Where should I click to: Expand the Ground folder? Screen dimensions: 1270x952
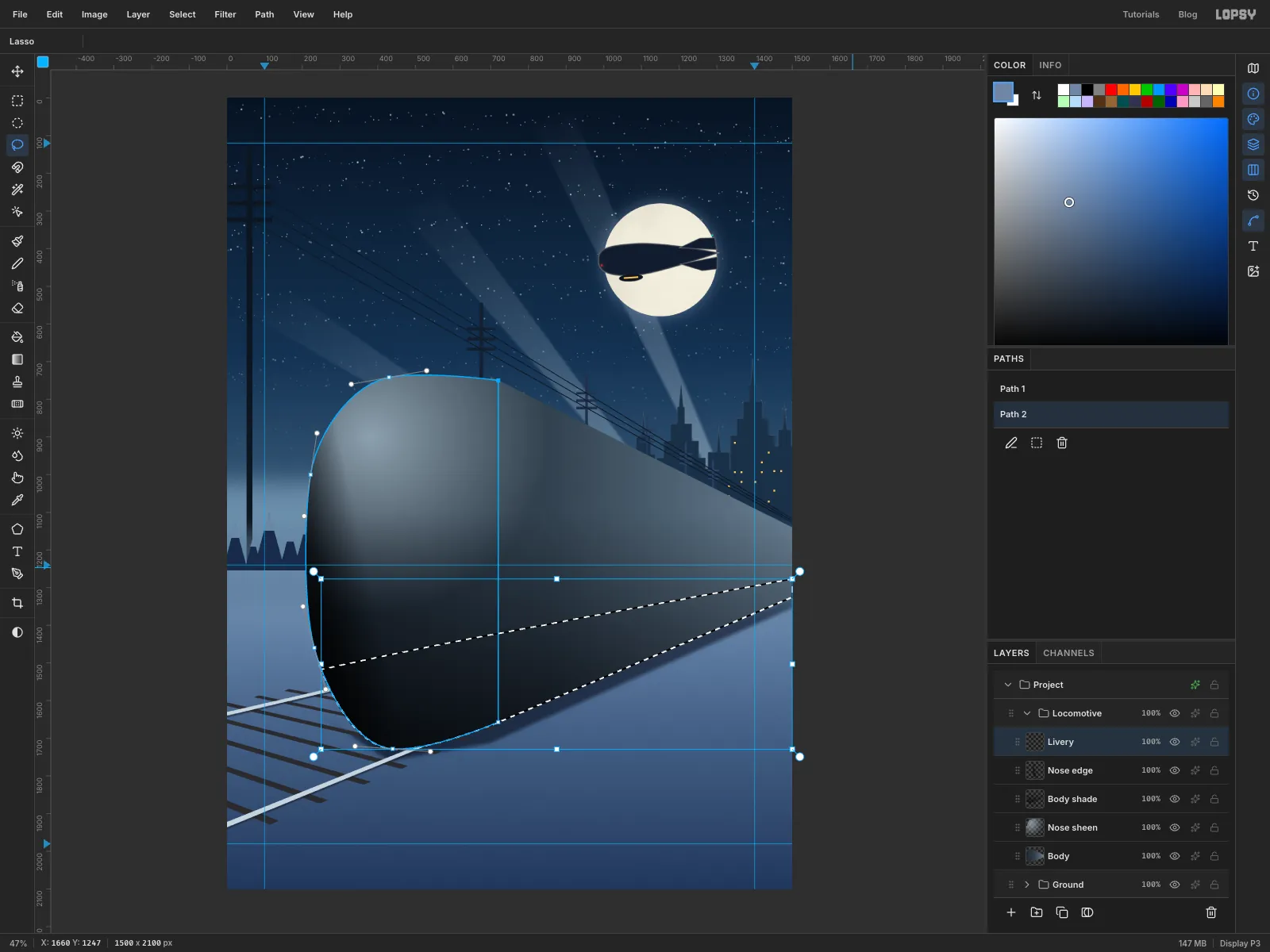(1027, 885)
